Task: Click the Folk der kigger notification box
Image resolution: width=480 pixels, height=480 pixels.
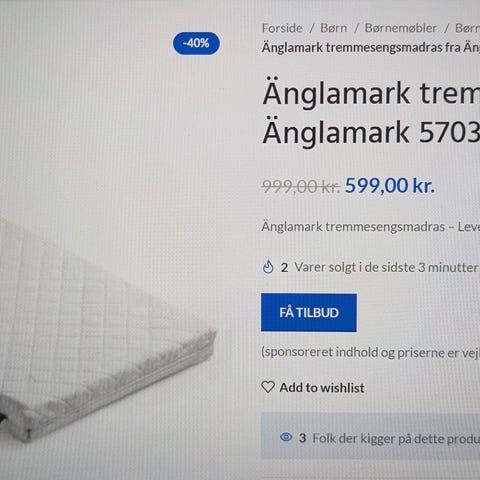Action: pos(371,436)
